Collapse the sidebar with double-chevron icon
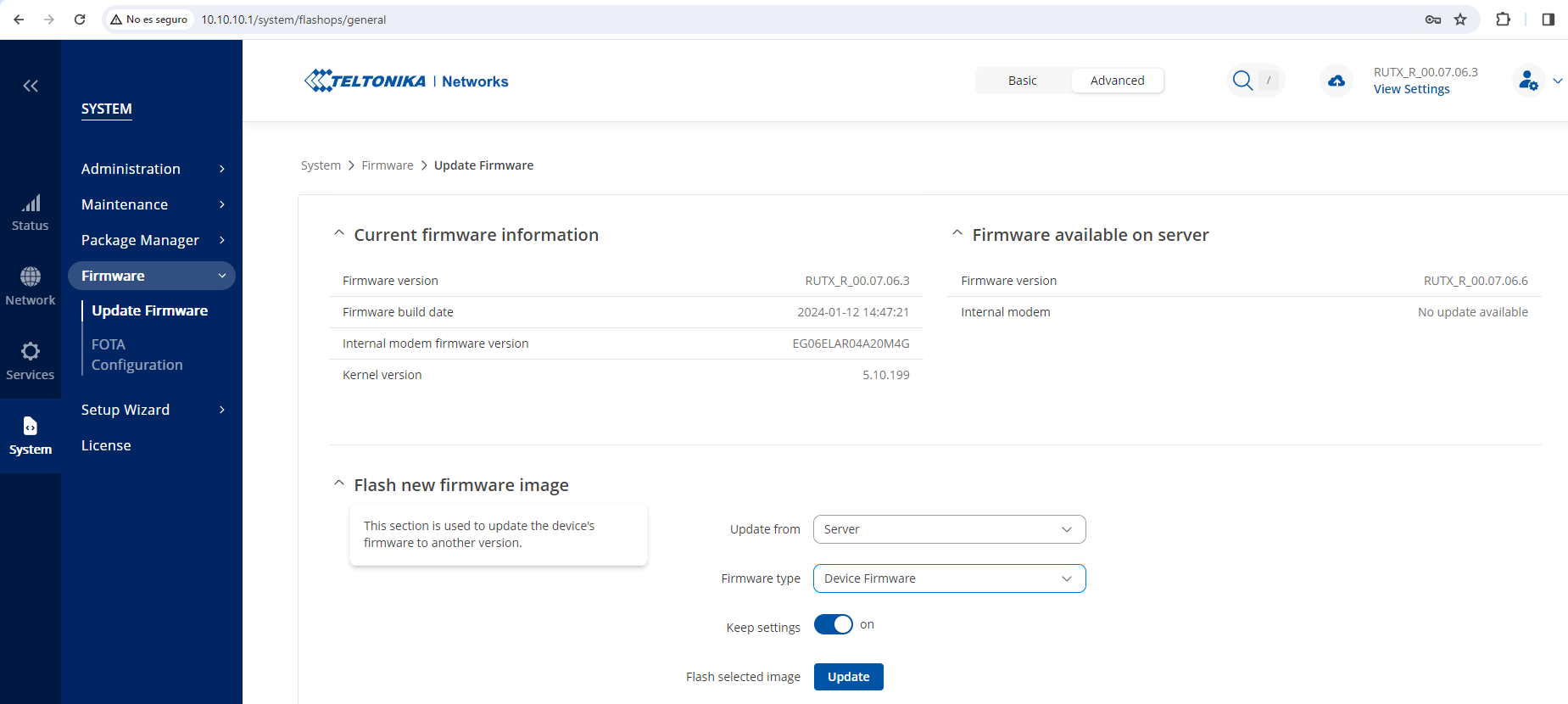The width and height of the screenshot is (1568, 704). (31, 86)
